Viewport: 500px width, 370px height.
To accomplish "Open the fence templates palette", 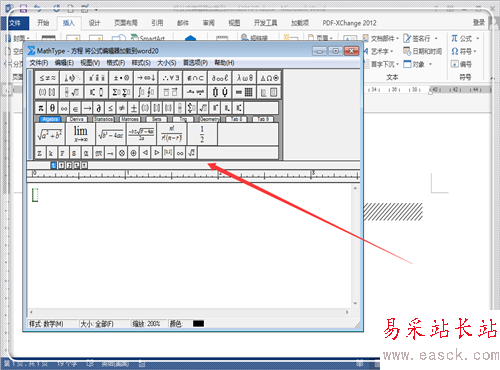I will coord(47,92).
